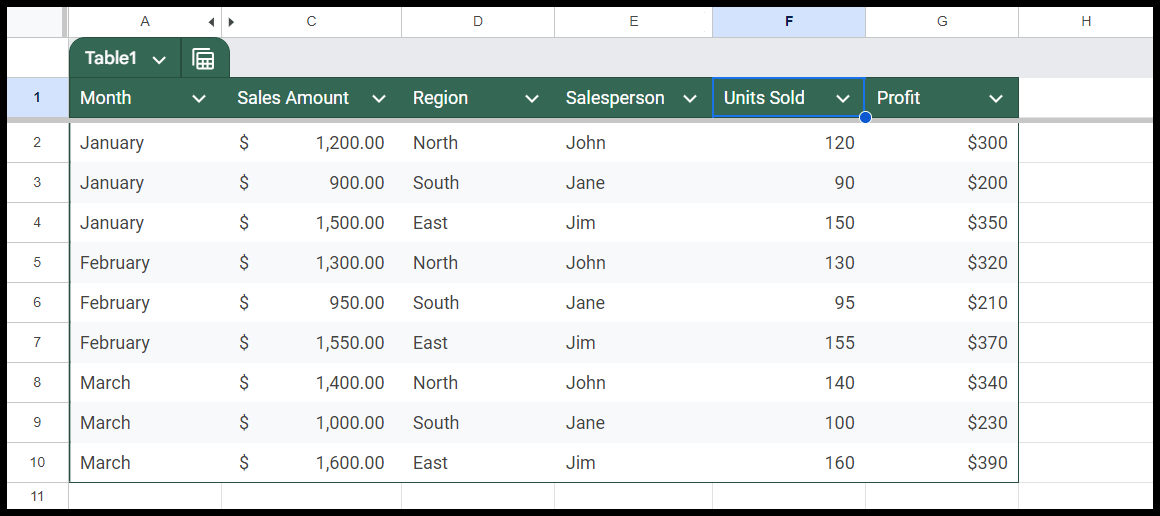Open the Month column filter dropdown

pos(199,98)
